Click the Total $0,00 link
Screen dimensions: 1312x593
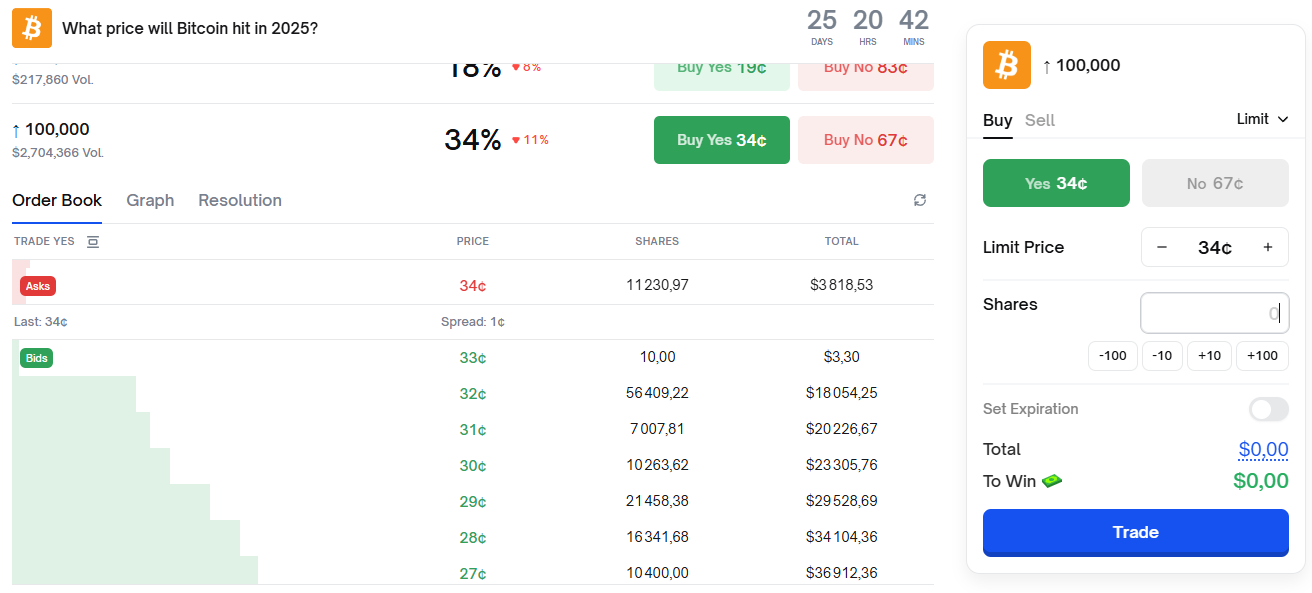[x=1263, y=449]
